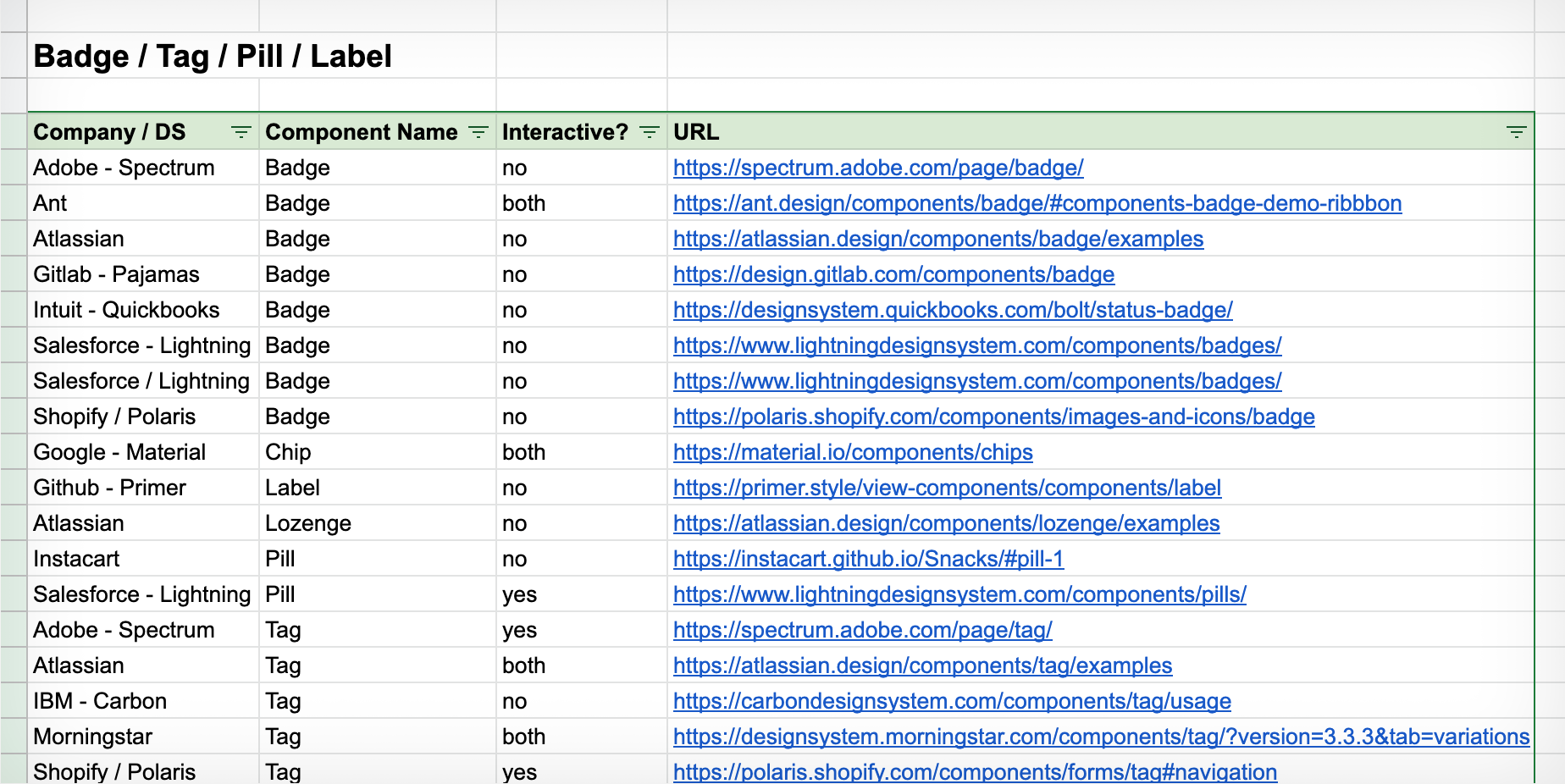Image resolution: width=1565 pixels, height=784 pixels.
Task: Select the no cell in IBM - Carbon row
Action: coord(582,701)
